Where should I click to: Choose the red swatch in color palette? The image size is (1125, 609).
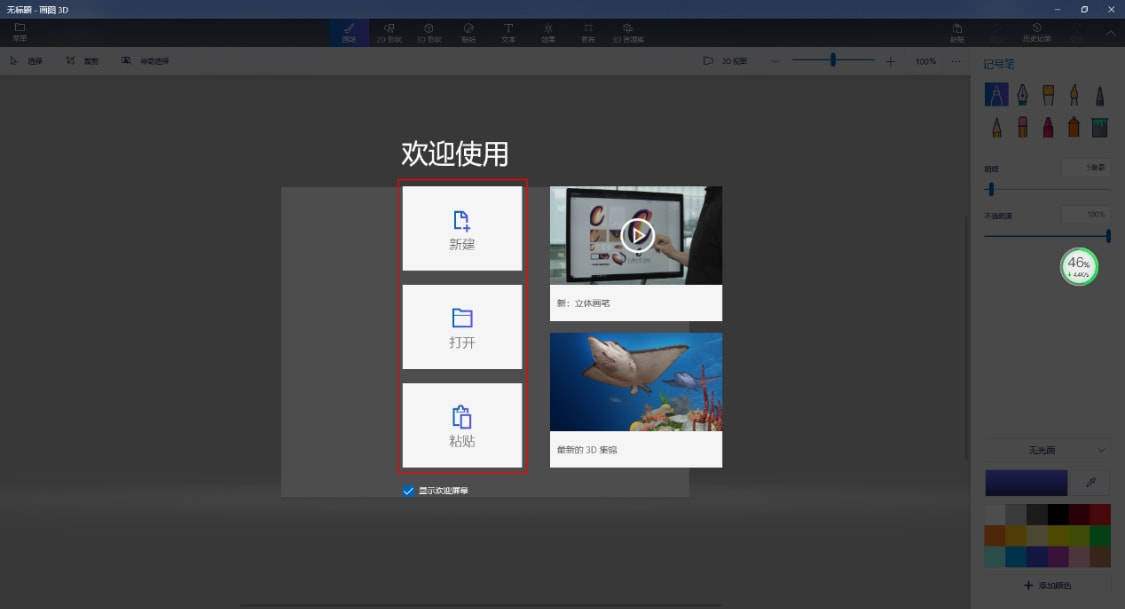point(1100,514)
